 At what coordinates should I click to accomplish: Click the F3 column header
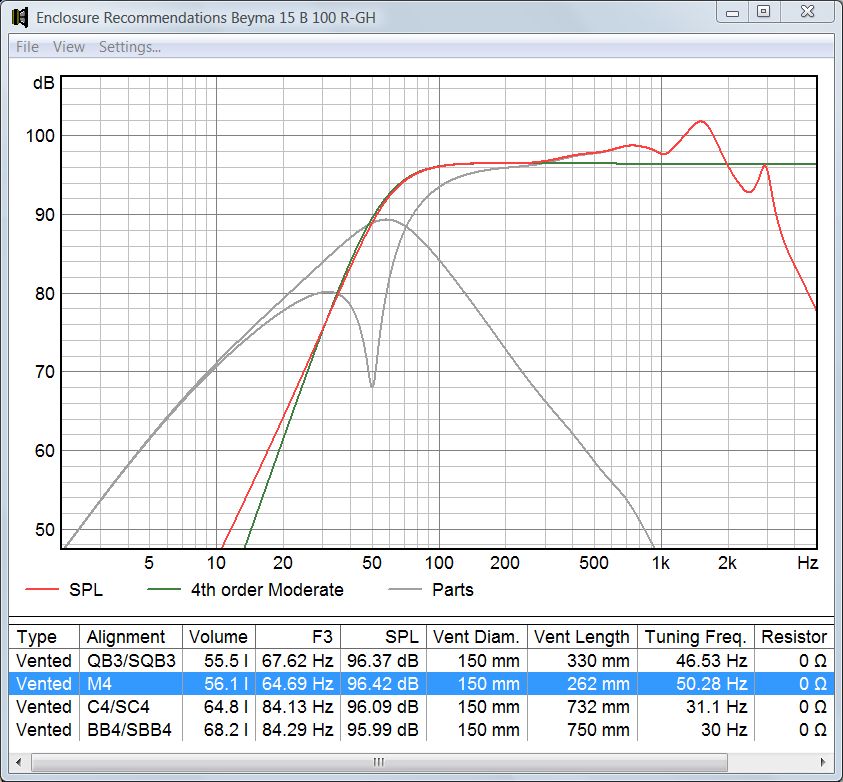[322, 636]
